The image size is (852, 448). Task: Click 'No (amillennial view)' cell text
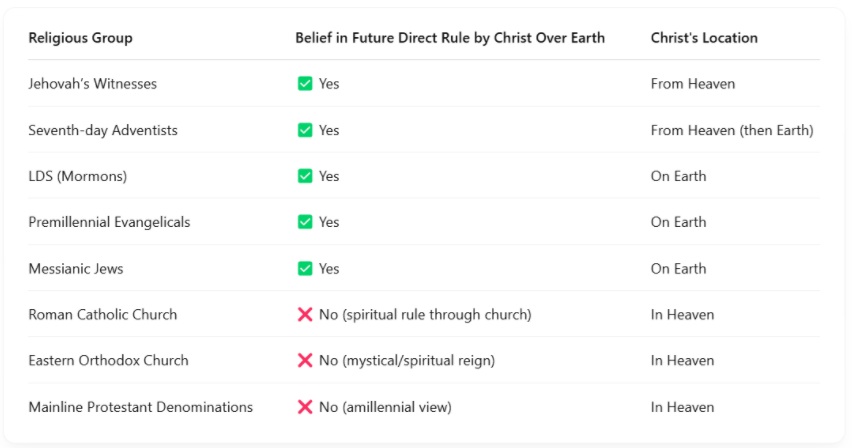385,407
